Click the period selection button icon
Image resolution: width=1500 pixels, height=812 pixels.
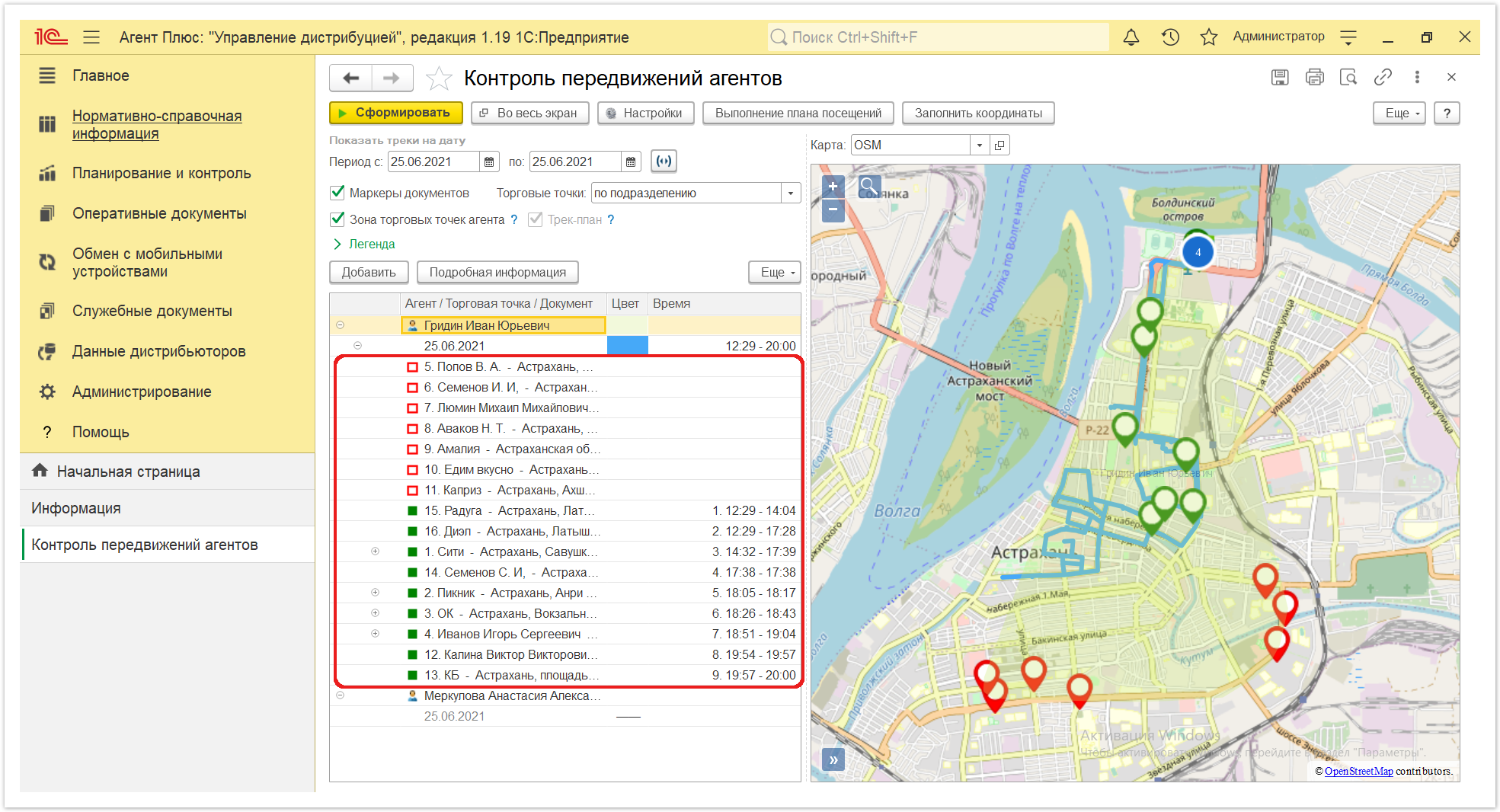click(664, 161)
